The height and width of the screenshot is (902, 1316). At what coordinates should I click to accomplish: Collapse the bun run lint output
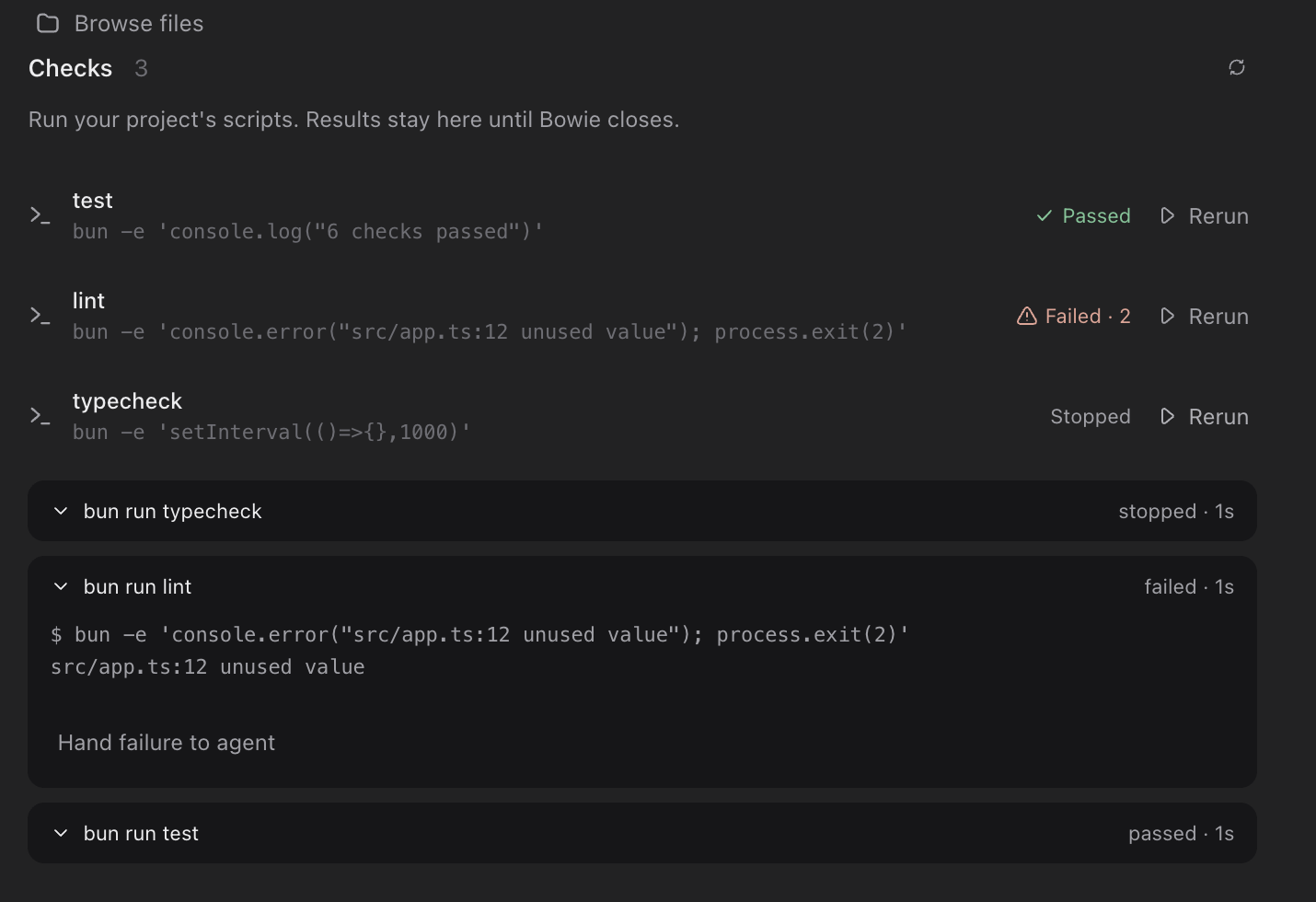(x=61, y=586)
